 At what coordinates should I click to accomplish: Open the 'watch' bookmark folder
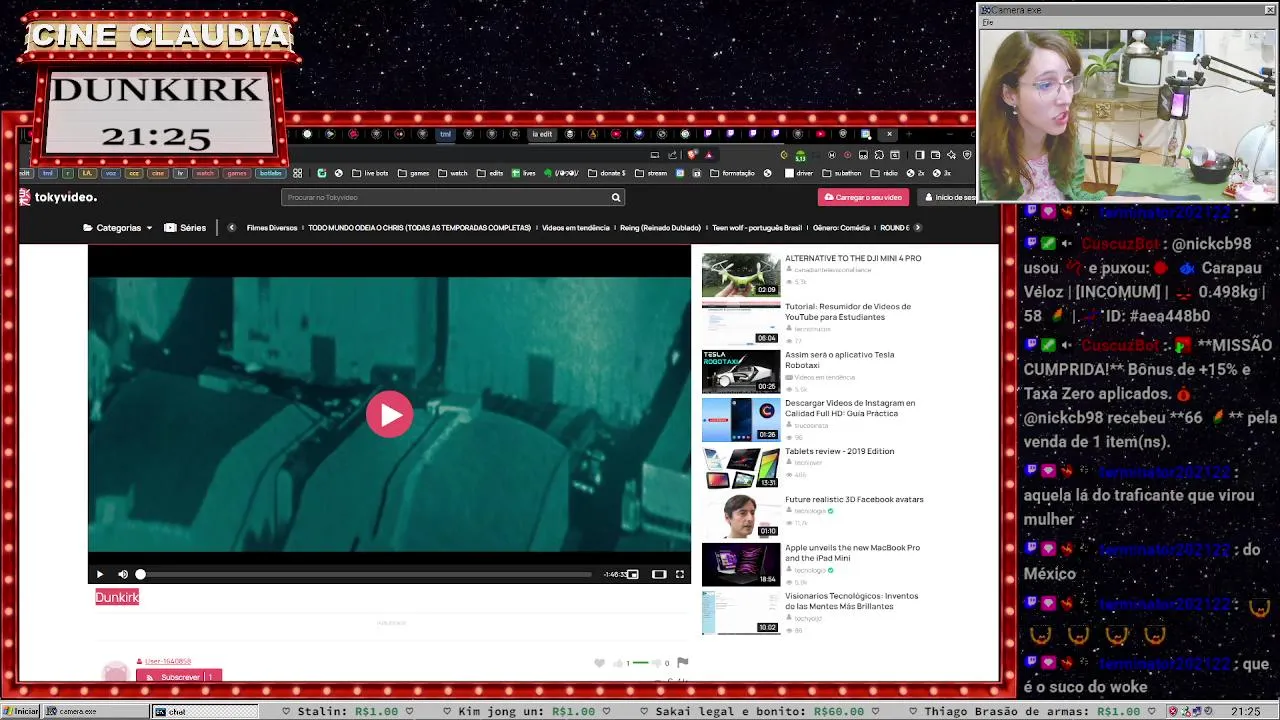(453, 173)
